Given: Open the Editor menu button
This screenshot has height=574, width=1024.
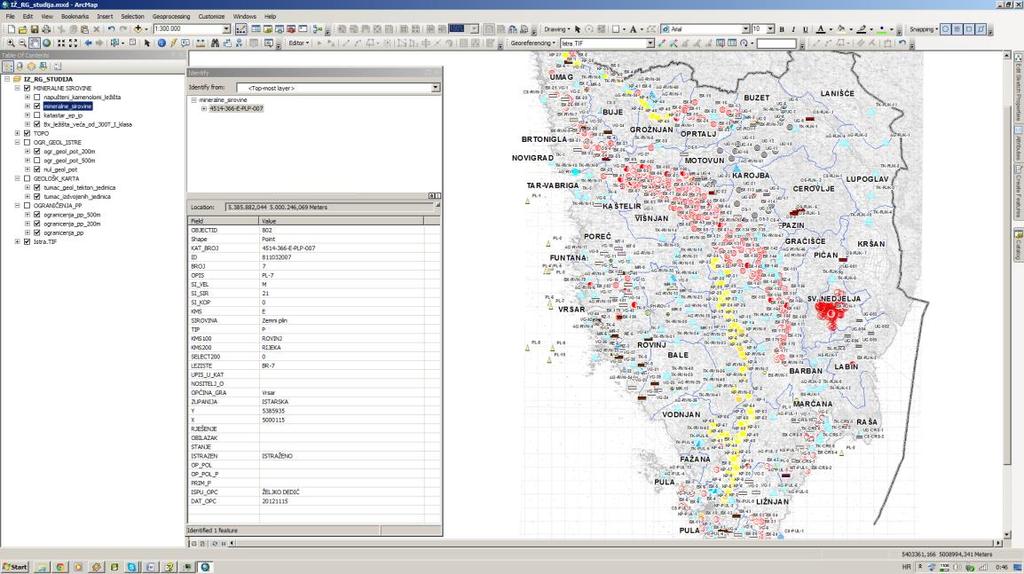Looking at the screenshot, I should pos(298,43).
